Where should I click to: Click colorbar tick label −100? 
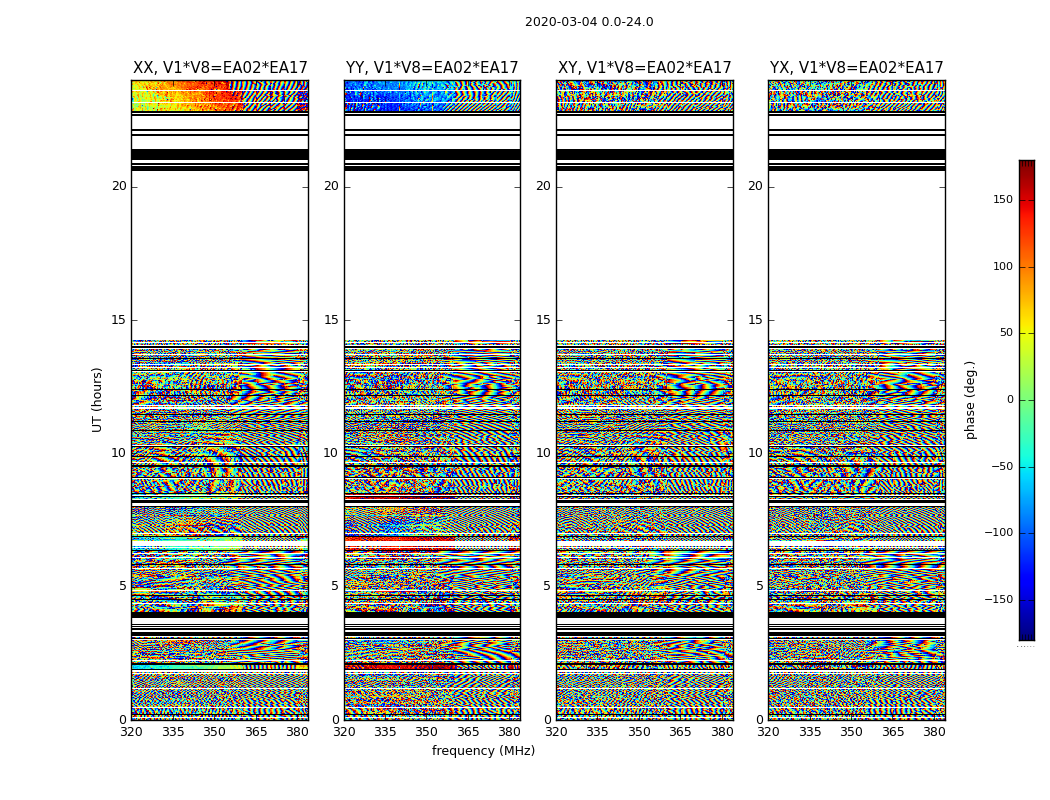click(998, 532)
